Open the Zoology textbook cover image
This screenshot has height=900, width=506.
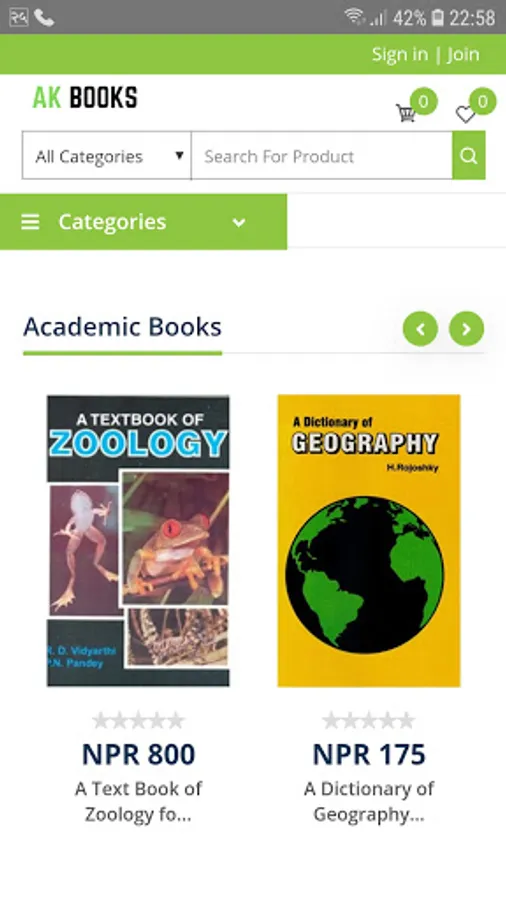click(x=138, y=541)
